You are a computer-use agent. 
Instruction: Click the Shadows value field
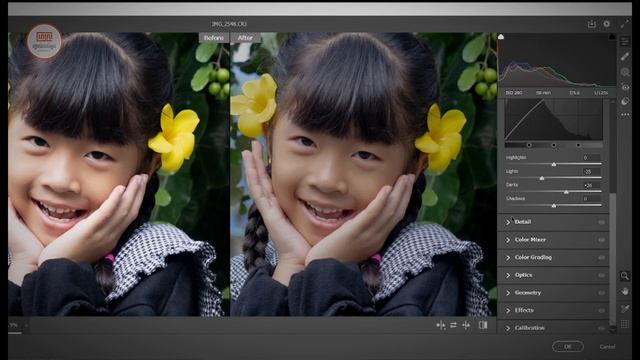591,199
